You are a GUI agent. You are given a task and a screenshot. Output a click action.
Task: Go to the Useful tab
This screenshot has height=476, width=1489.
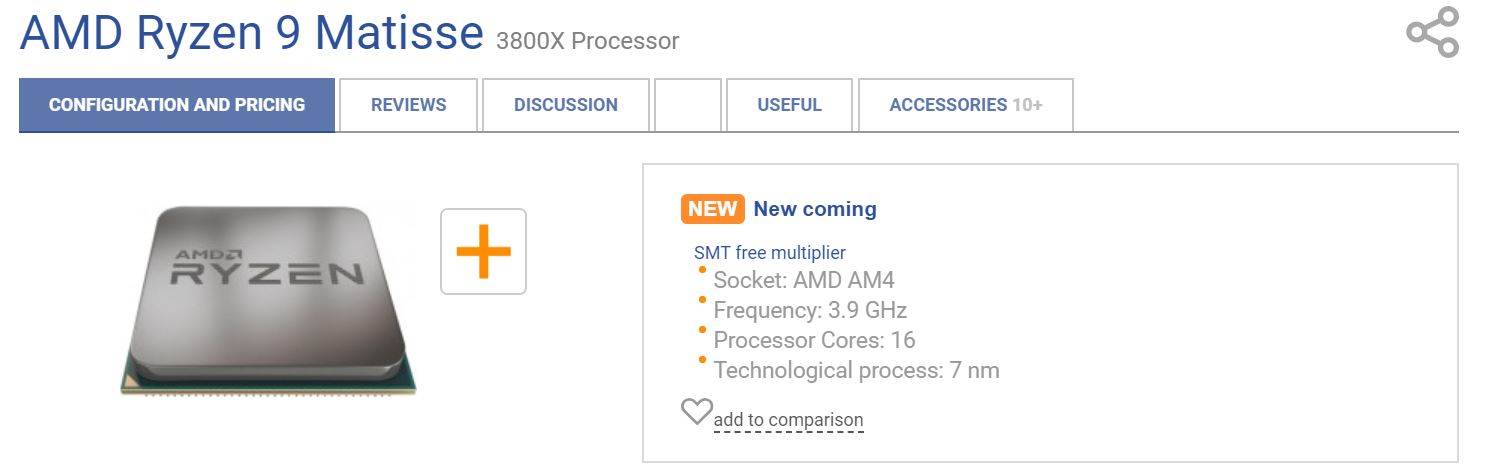point(790,105)
